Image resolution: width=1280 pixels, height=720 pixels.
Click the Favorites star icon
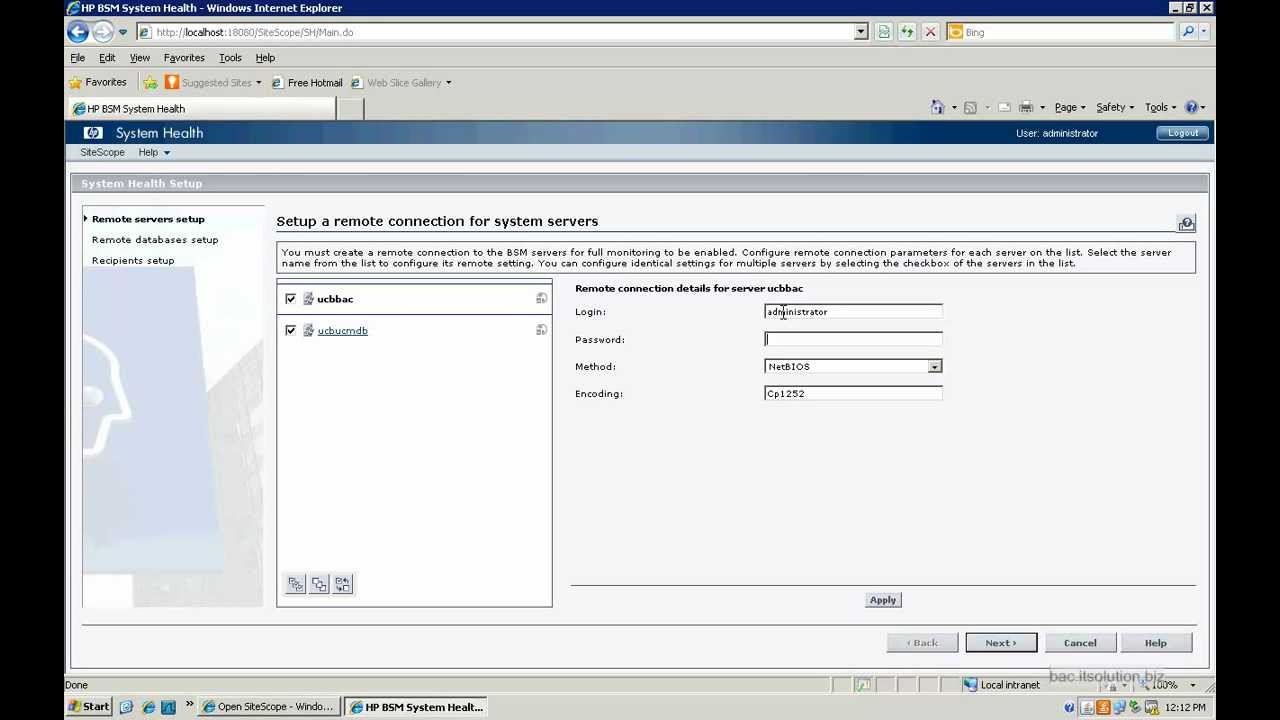75,82
